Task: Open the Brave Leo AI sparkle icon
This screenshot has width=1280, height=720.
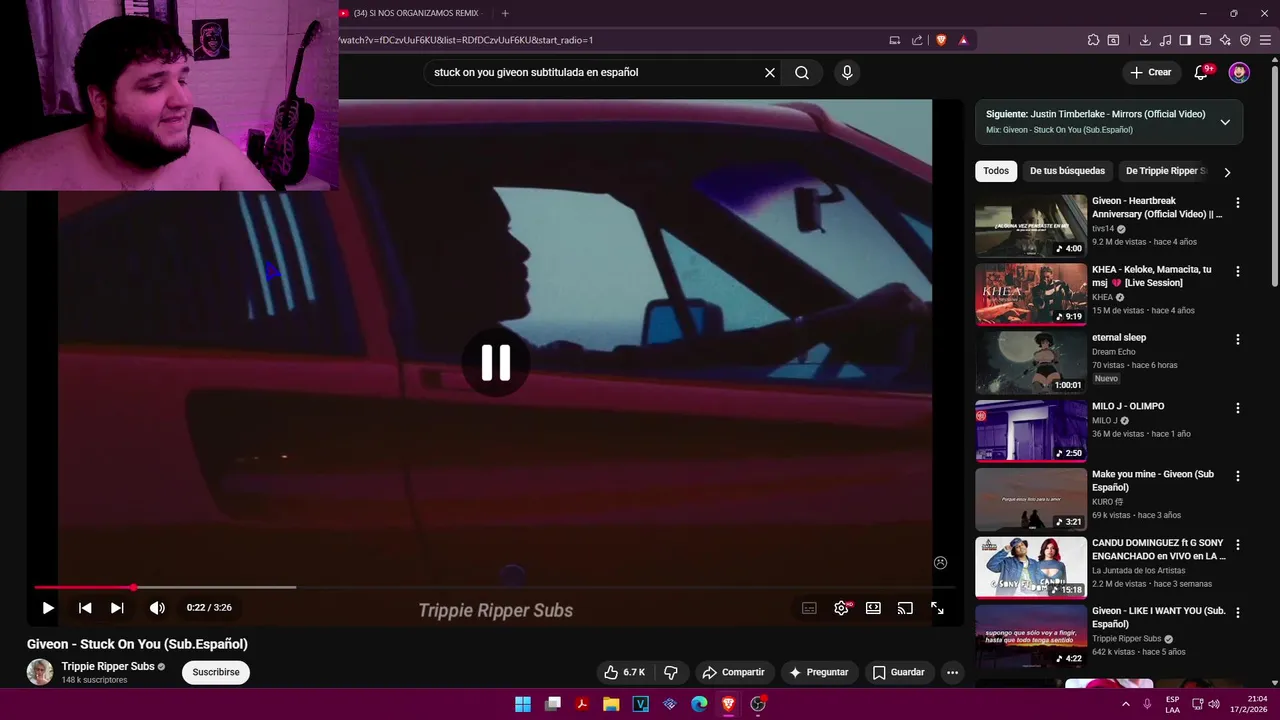Action: [x=1225, y=40]
